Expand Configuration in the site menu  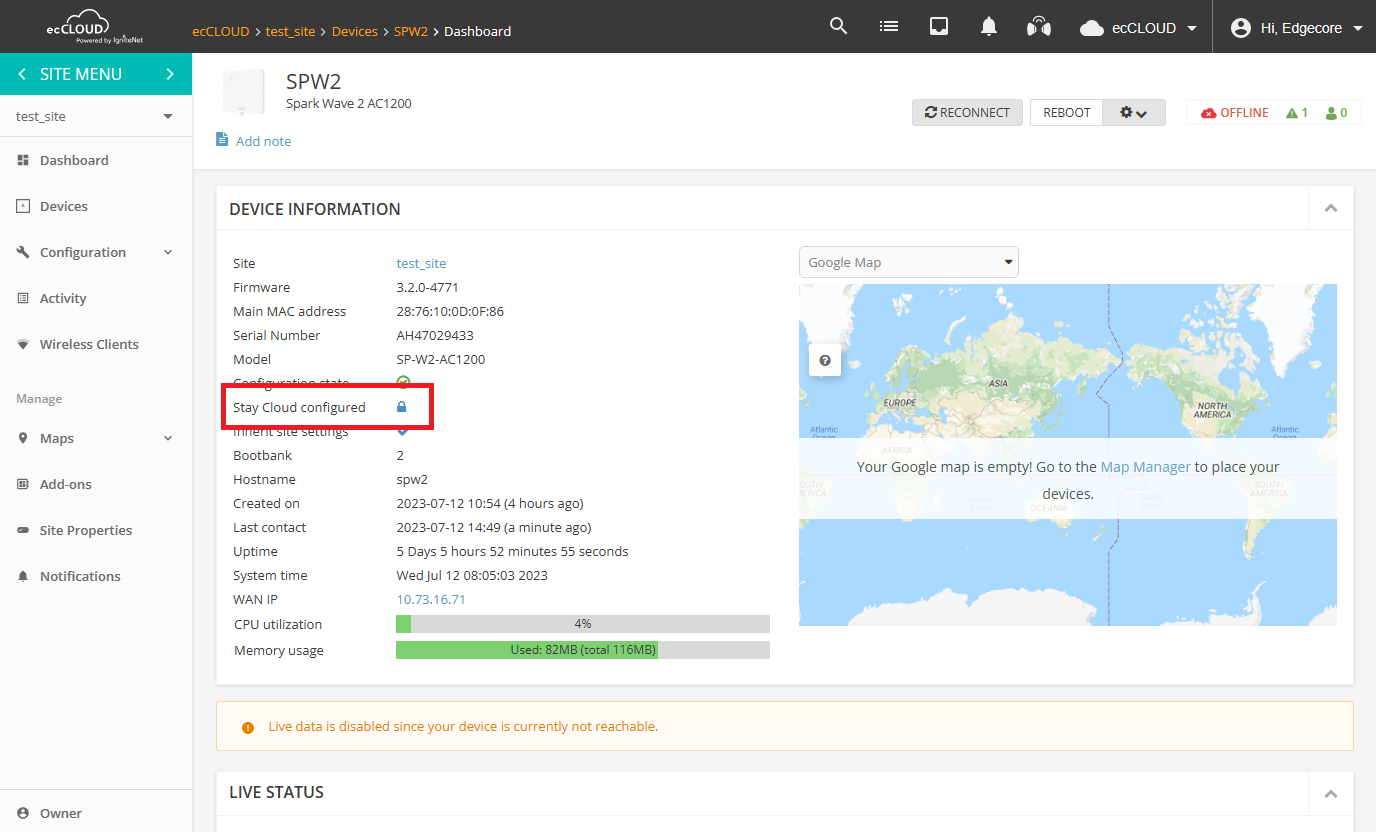coord(96,252)
